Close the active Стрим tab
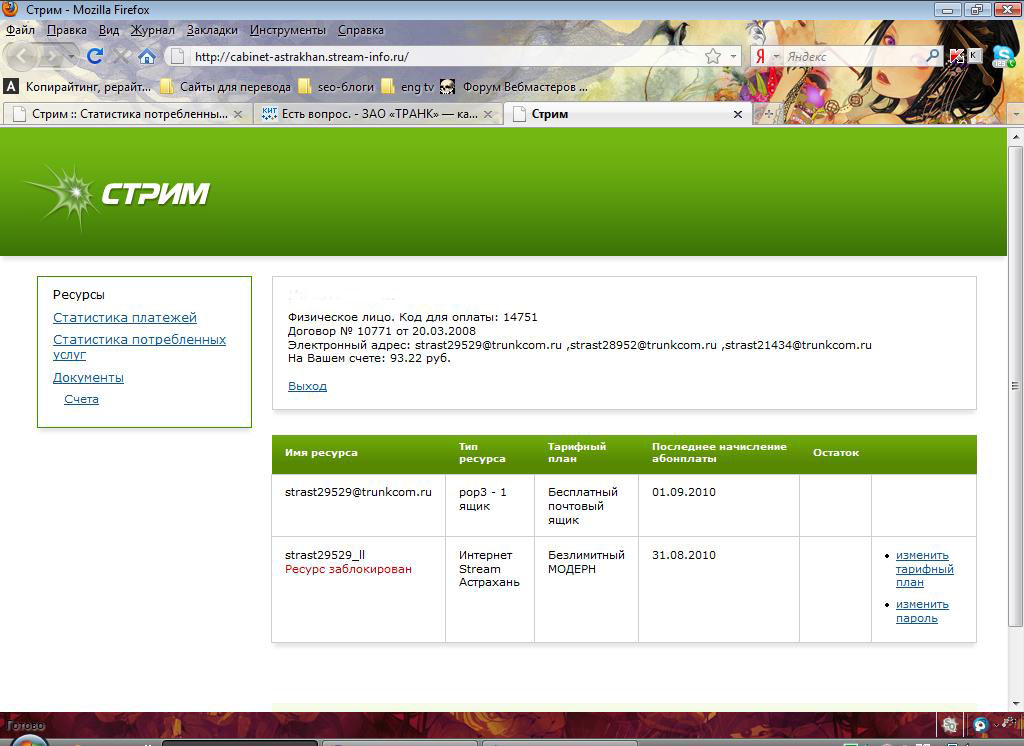1024x746 pixels. (738, 114)
